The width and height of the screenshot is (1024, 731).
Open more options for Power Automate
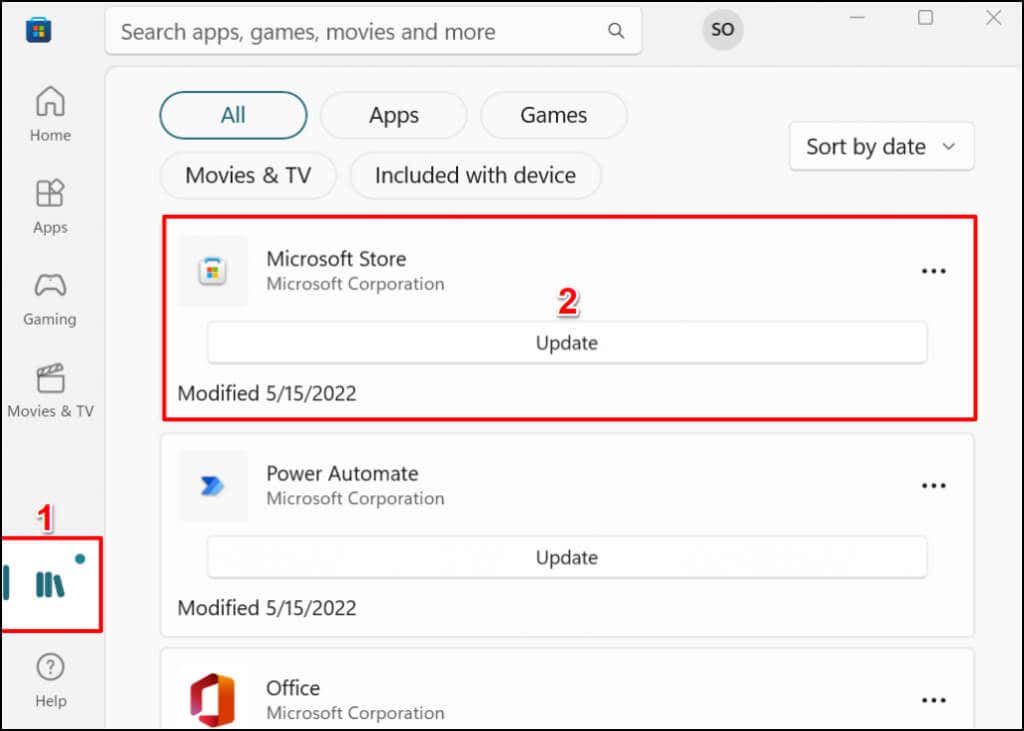(x=933, y=486)
